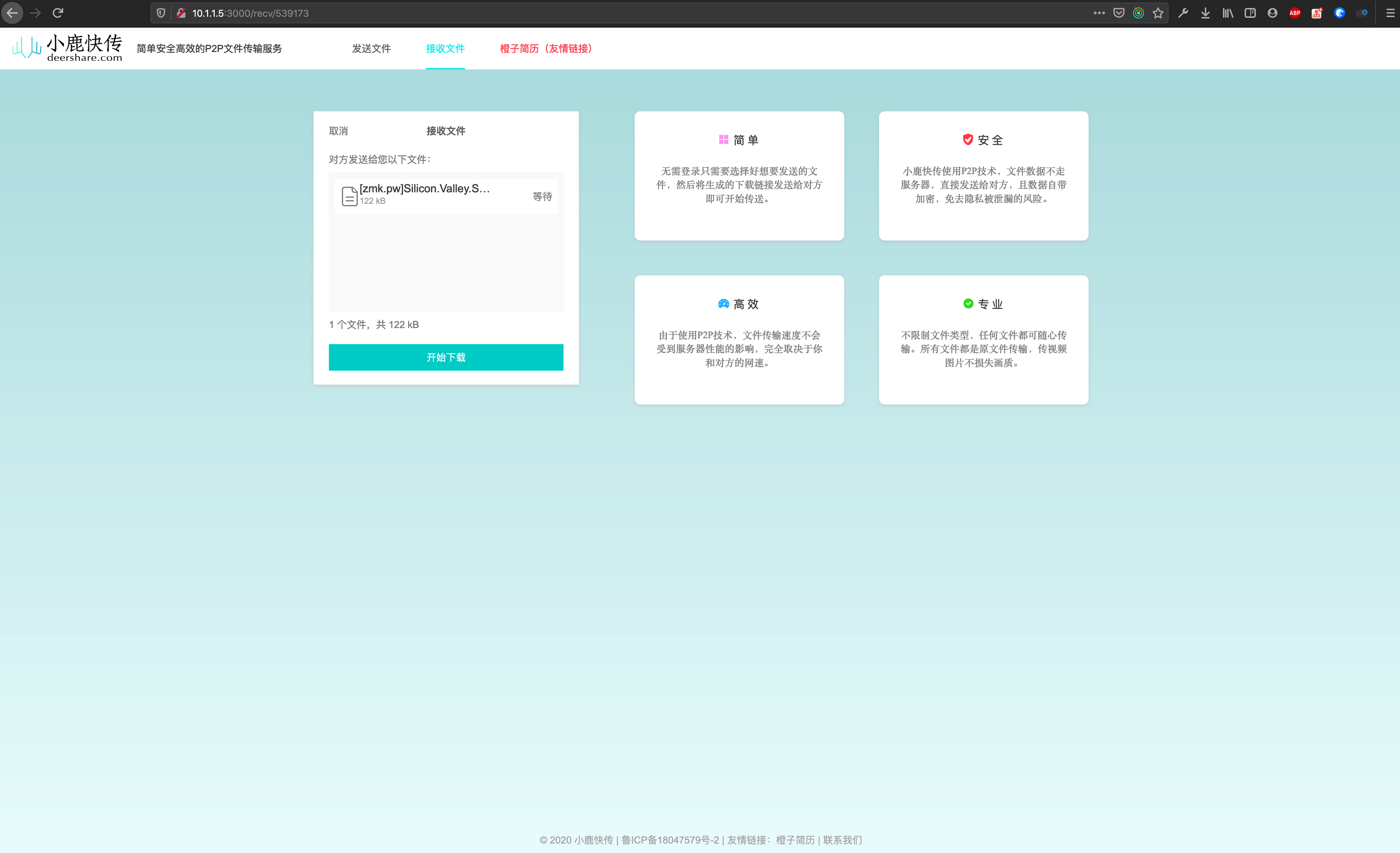Select the 接收文件 tab
Viewport: 1400px width, 853px height.
[445, 48]
